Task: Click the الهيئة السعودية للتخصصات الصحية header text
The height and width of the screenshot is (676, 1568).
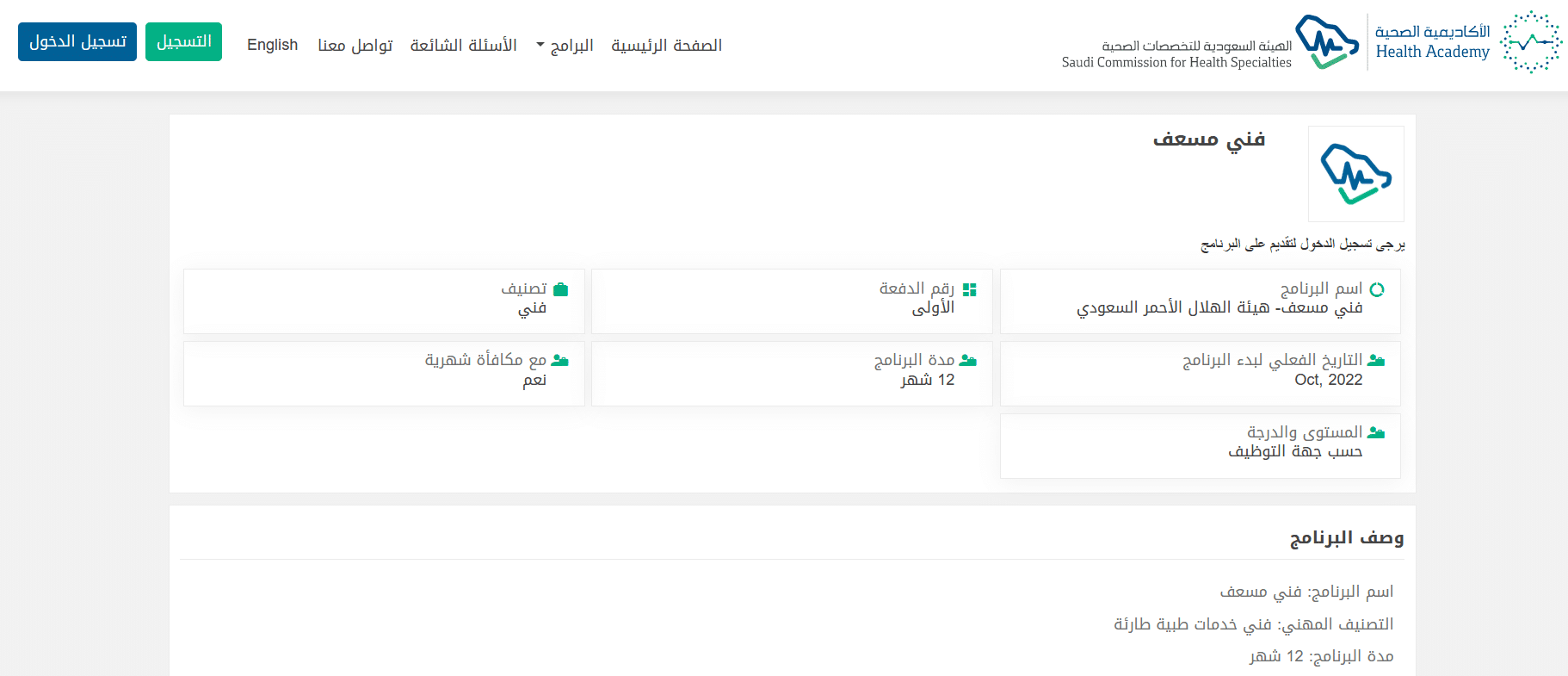Action: 1197,46
